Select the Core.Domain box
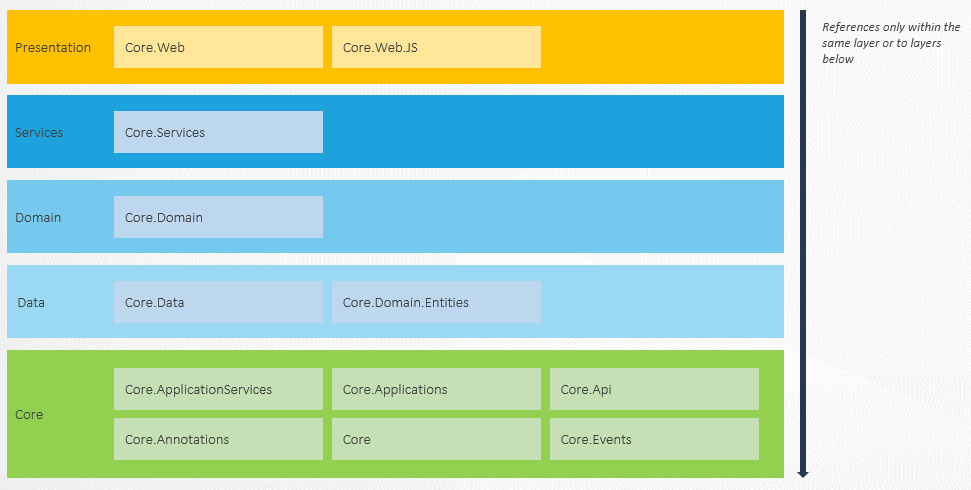The image size is (971, 490). tap(218, 217)
